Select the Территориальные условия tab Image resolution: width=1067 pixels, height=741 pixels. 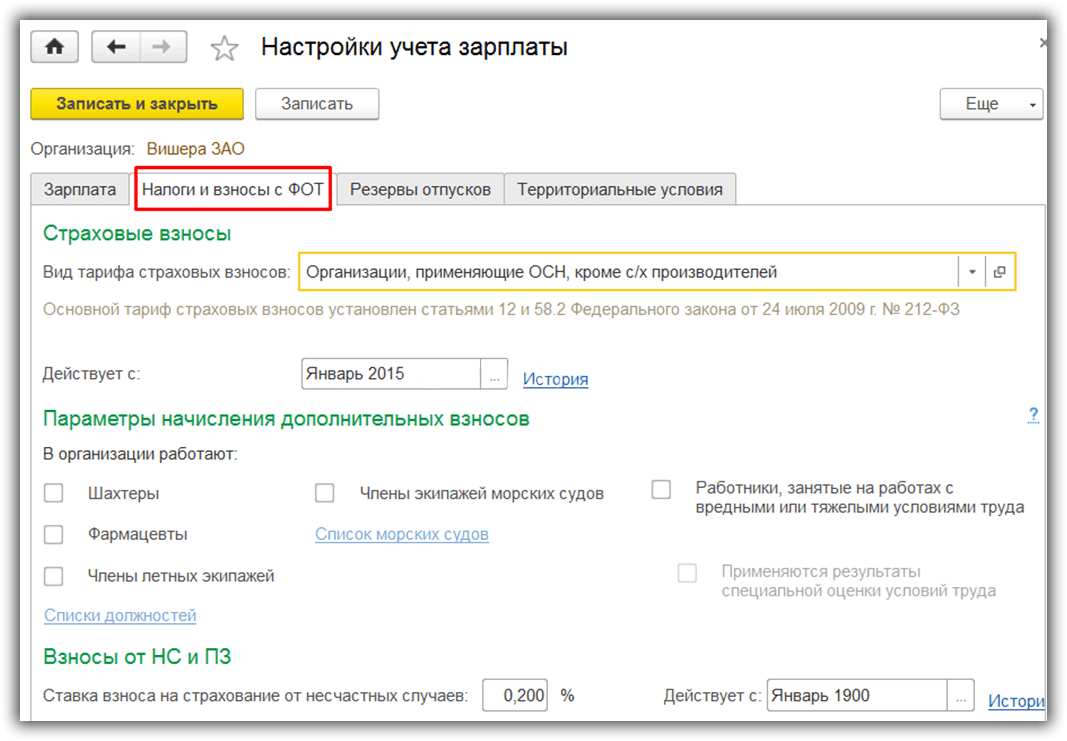pos(619,190)
